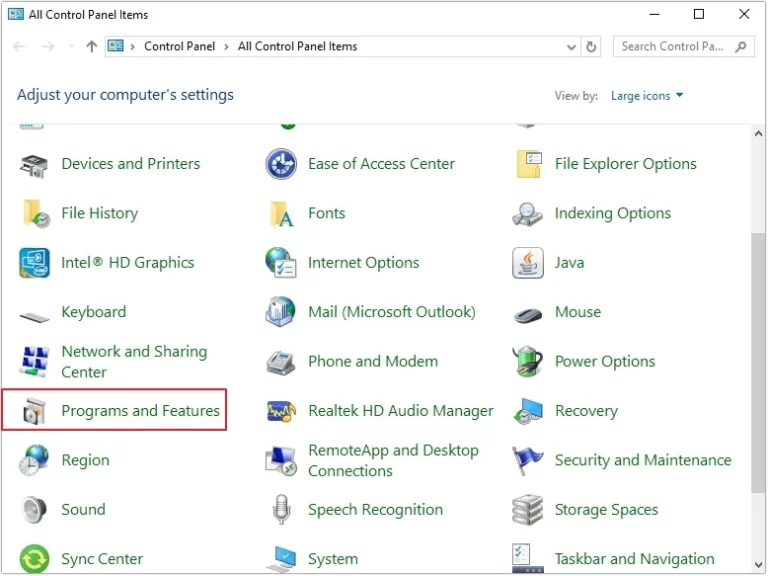
Task: Focus the Search Control Panel field
Action: coord(684,47)
